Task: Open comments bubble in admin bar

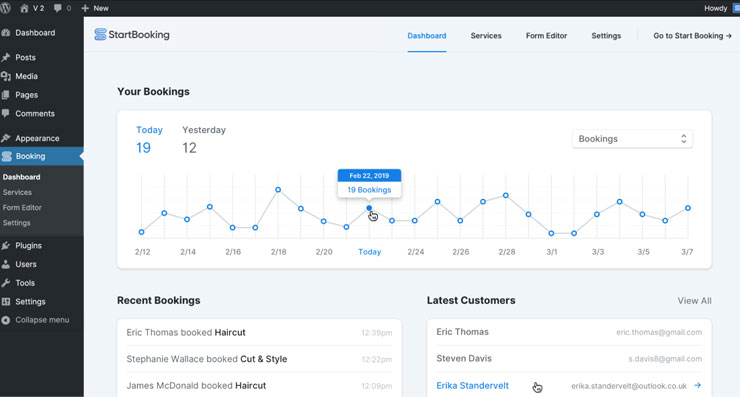Action: [58, 8]
